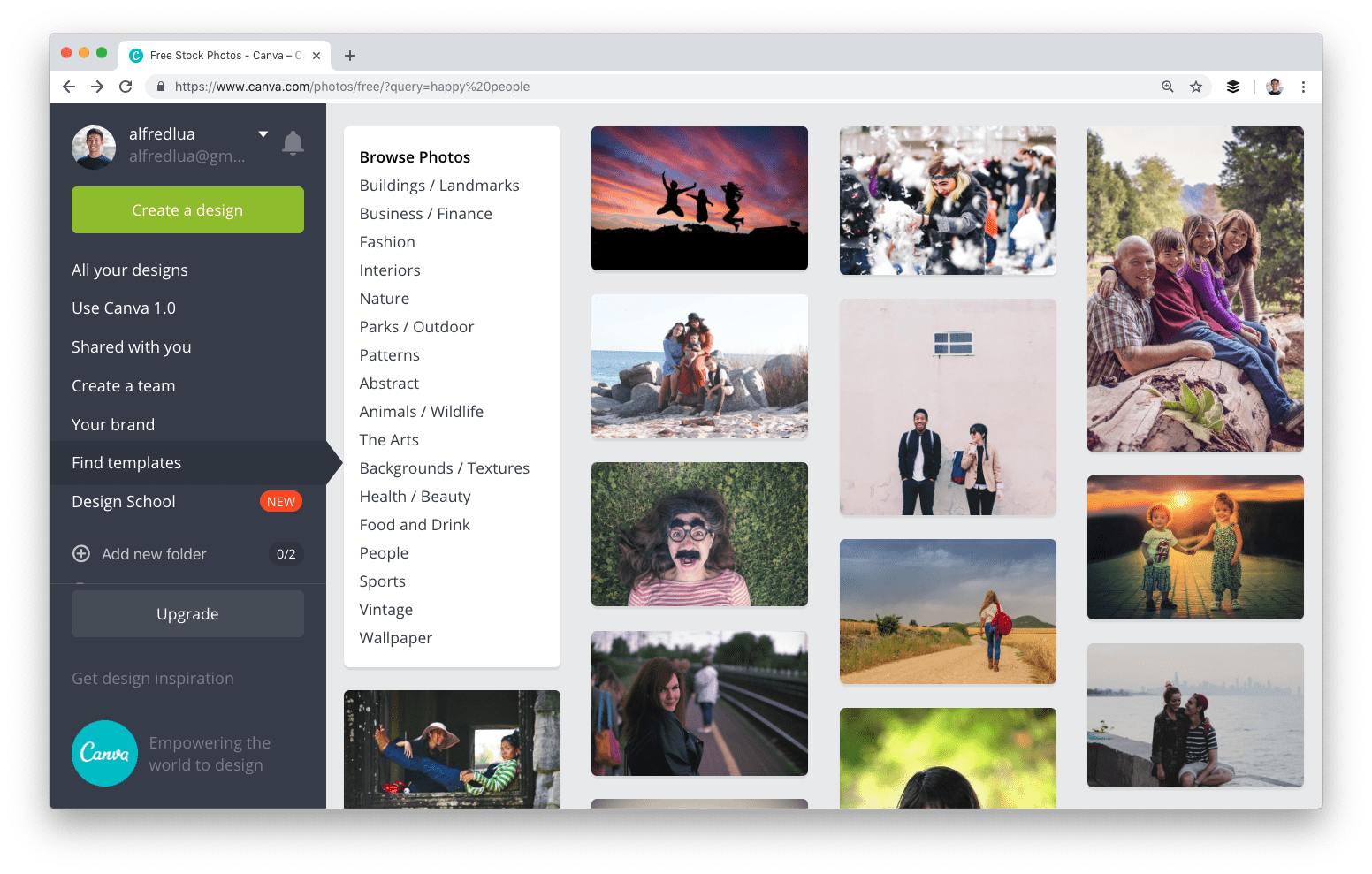Switch to the Free Stock Photos tab
This screenshot has height=874, width=1372.
point(221,55)
